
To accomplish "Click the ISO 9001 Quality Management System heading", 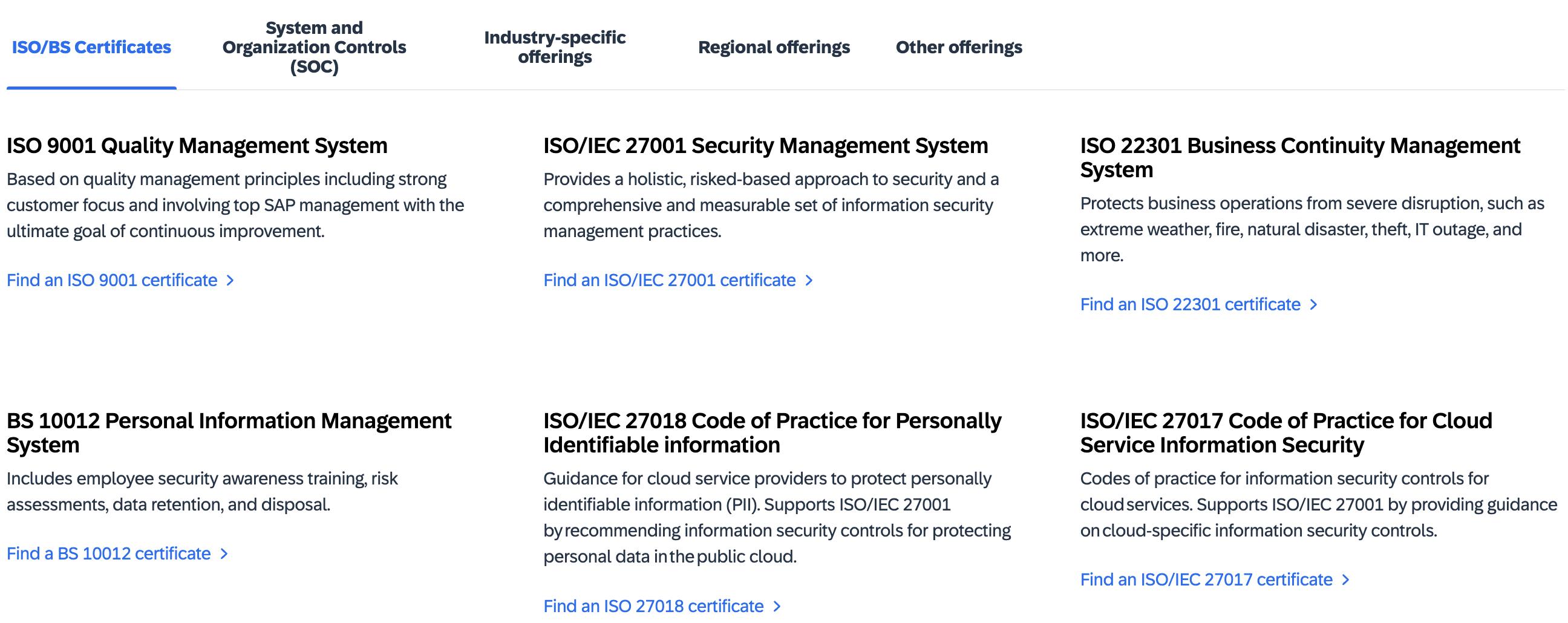I will coord(197,146).
